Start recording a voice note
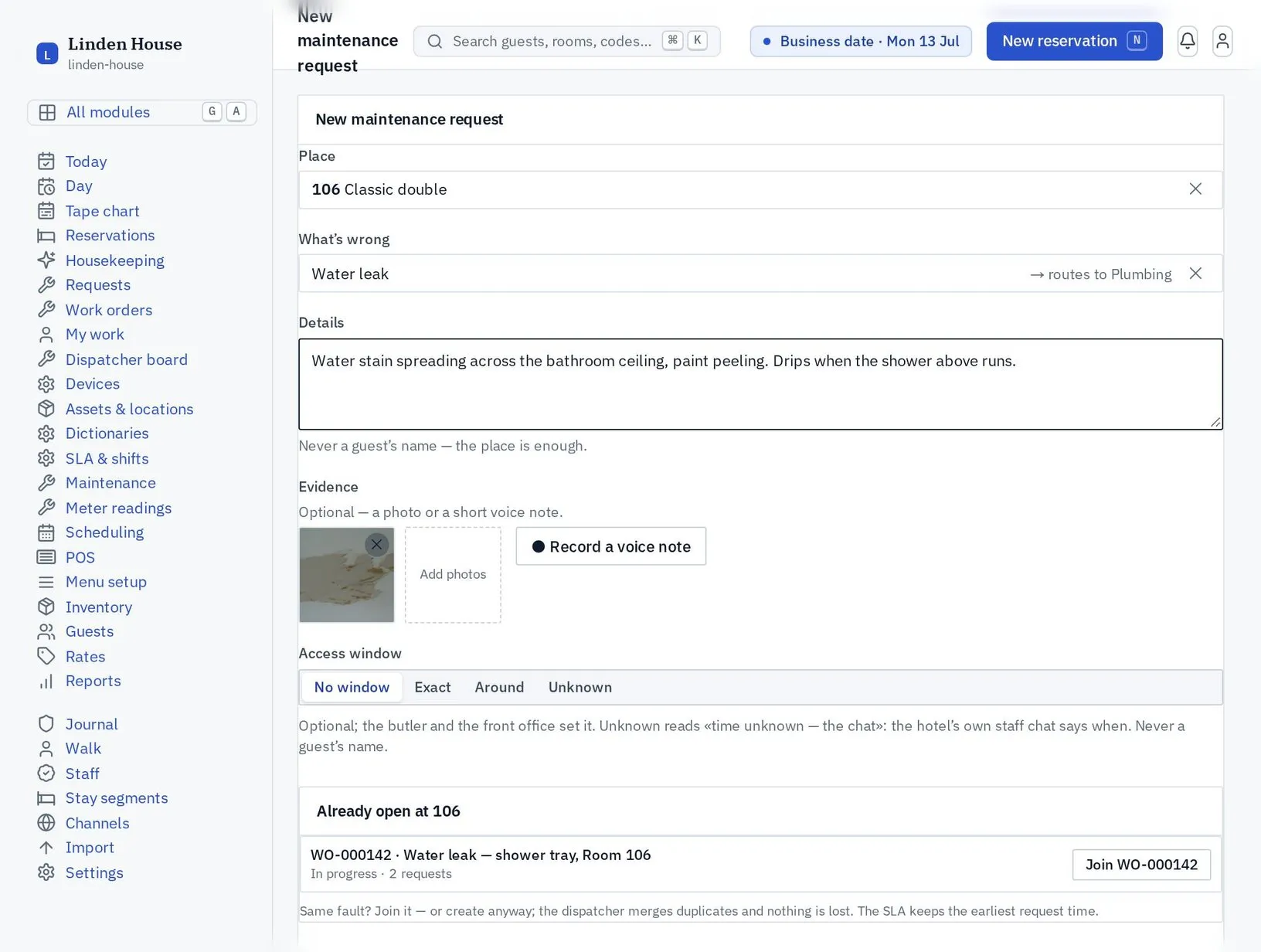The height and width of the screenshot is (952, 1261). tap(610, 546)
